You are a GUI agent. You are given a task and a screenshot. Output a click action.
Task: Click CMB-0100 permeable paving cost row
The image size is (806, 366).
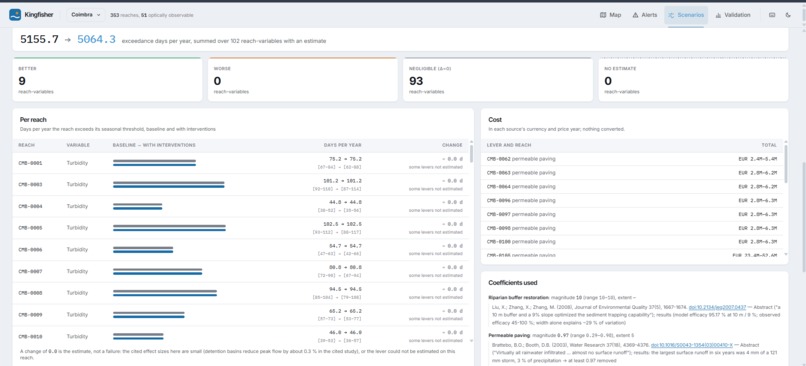[x=632, y=242]
